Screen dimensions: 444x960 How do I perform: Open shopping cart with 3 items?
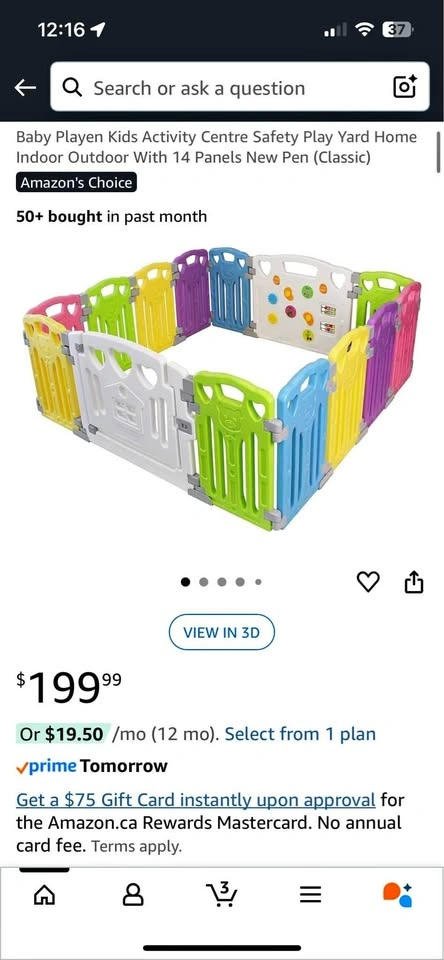pyautogui.click(x=222, y=894)
